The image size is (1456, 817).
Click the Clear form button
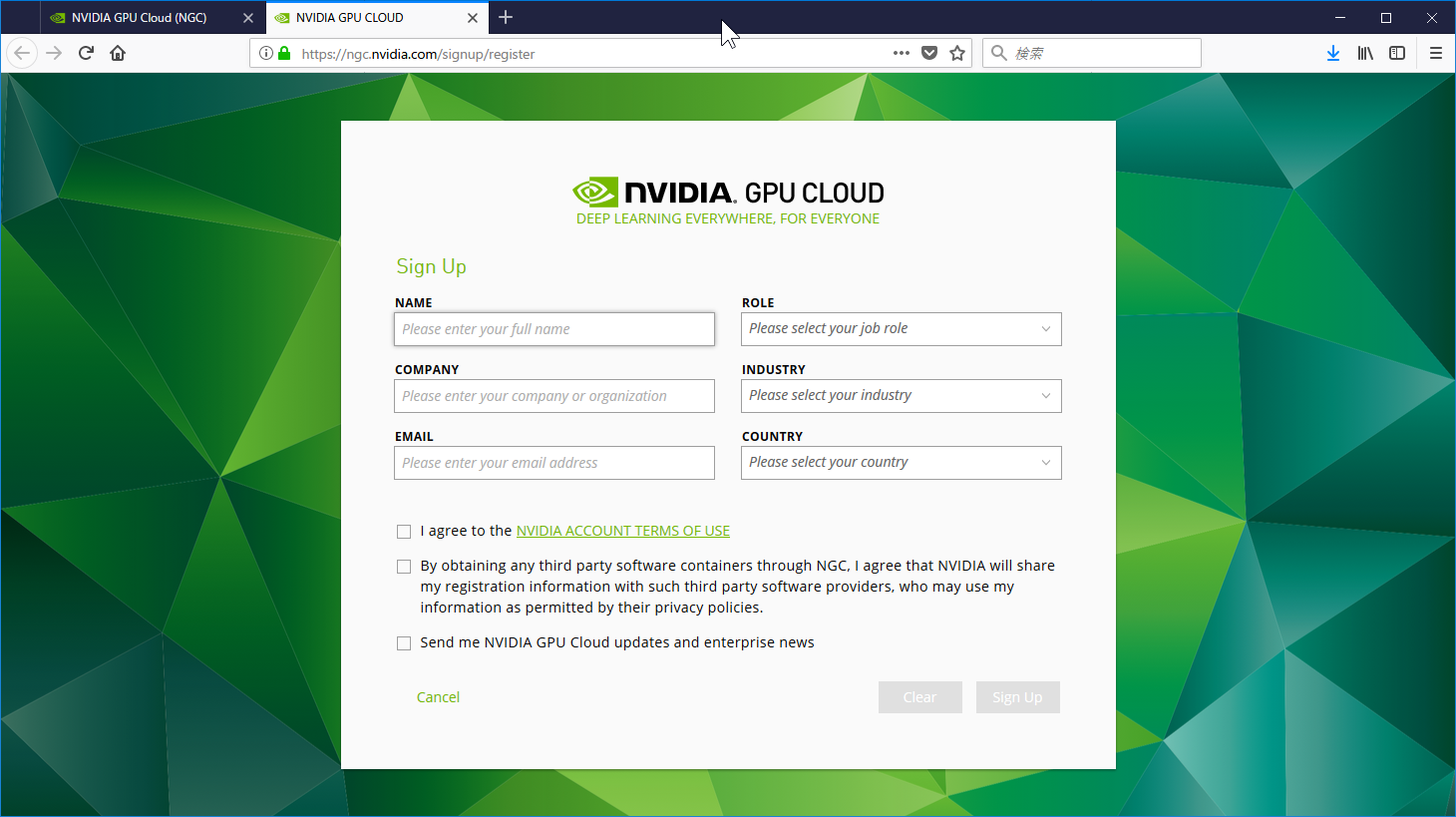pyautogui.click(x=919, y=696)
